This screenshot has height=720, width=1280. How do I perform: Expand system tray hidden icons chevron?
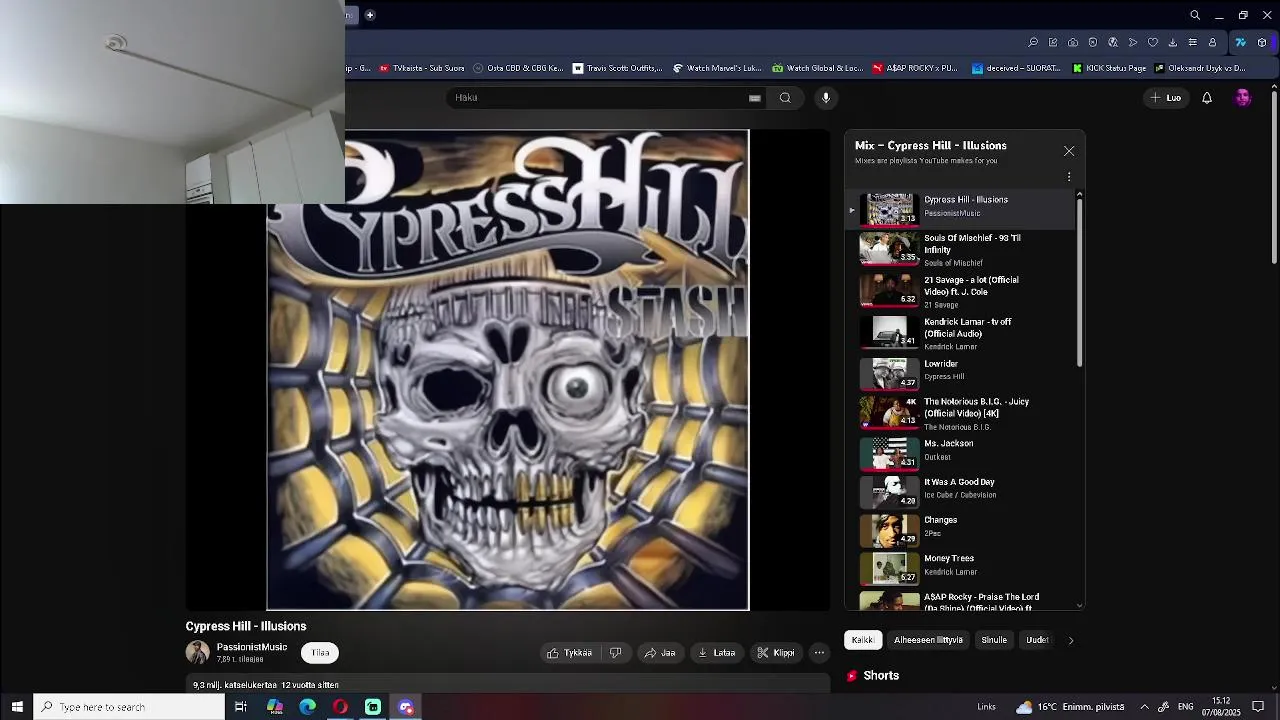[x=1144, y=707]
